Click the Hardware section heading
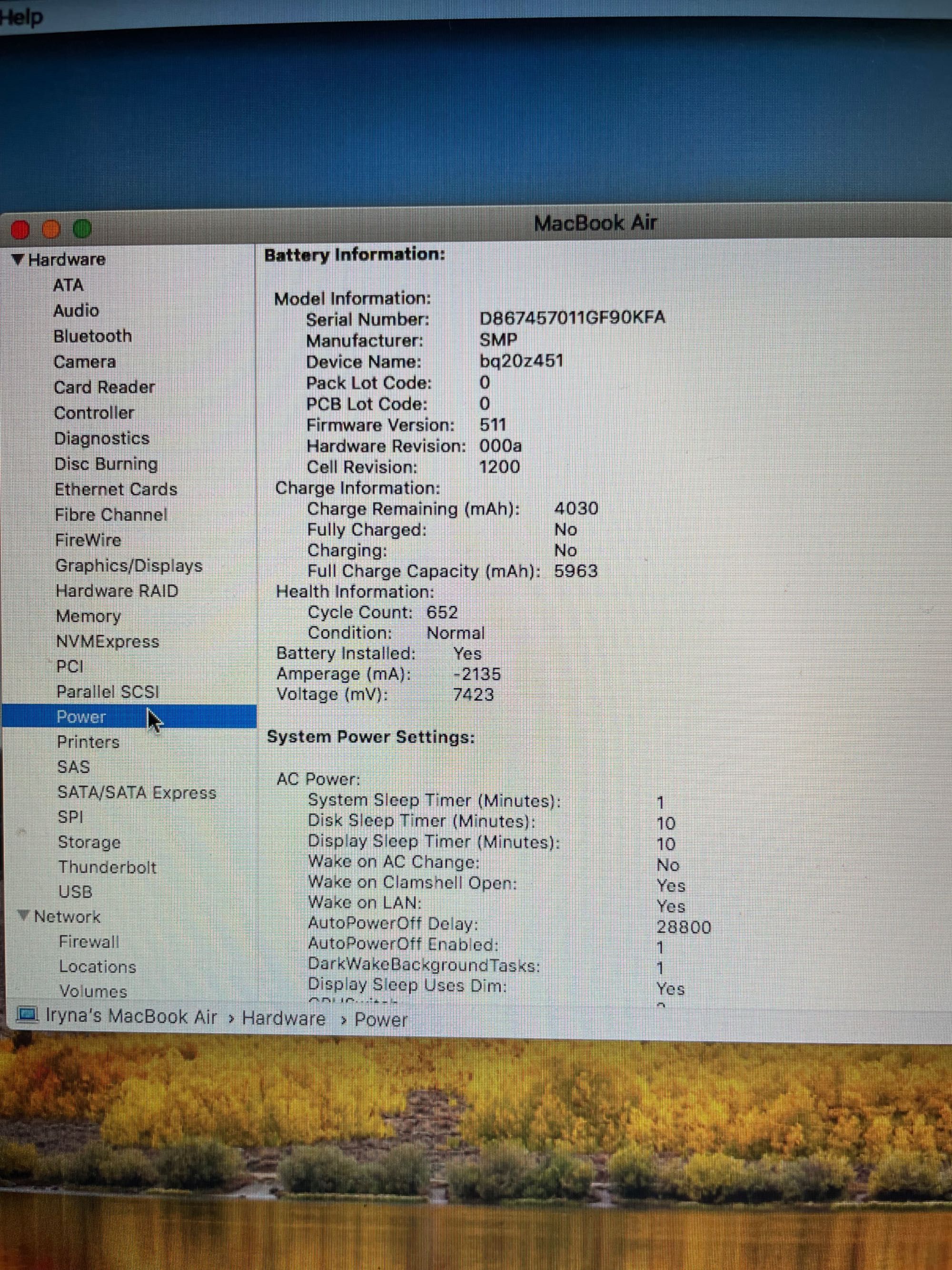952x1270 pixels. point(67,260)
